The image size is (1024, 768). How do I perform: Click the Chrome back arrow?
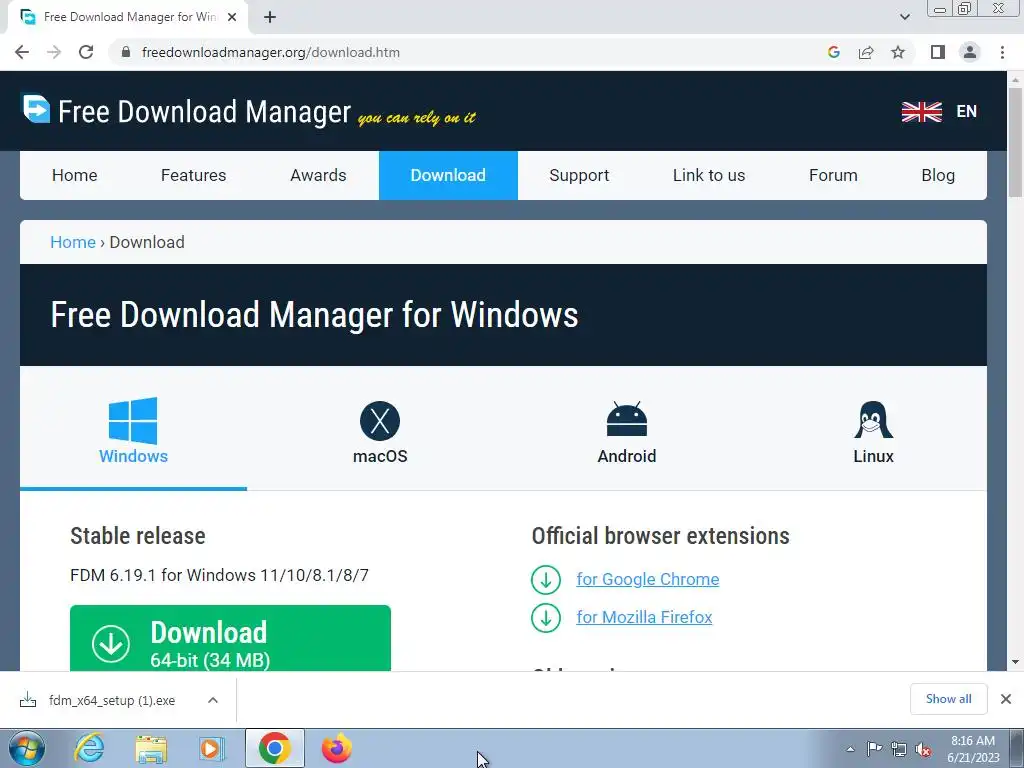pyautogui.click(x=22, y=52)
